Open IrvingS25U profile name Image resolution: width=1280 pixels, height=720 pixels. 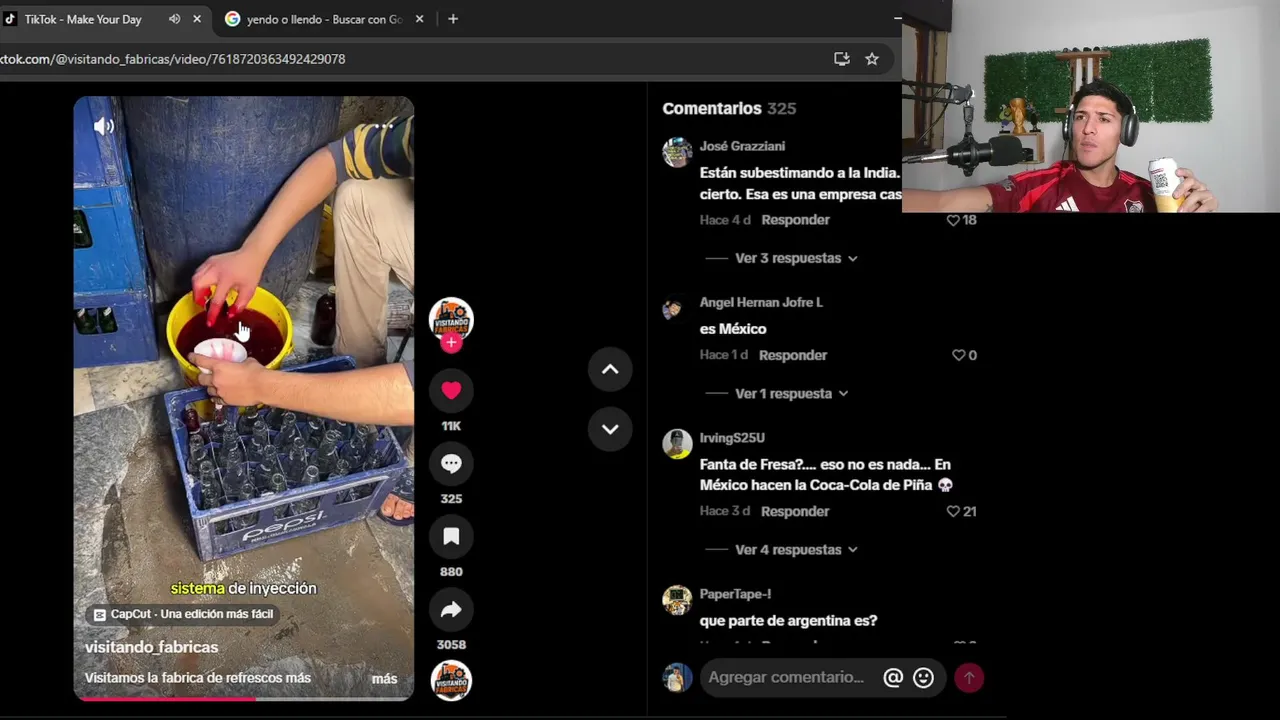(732, 438)
